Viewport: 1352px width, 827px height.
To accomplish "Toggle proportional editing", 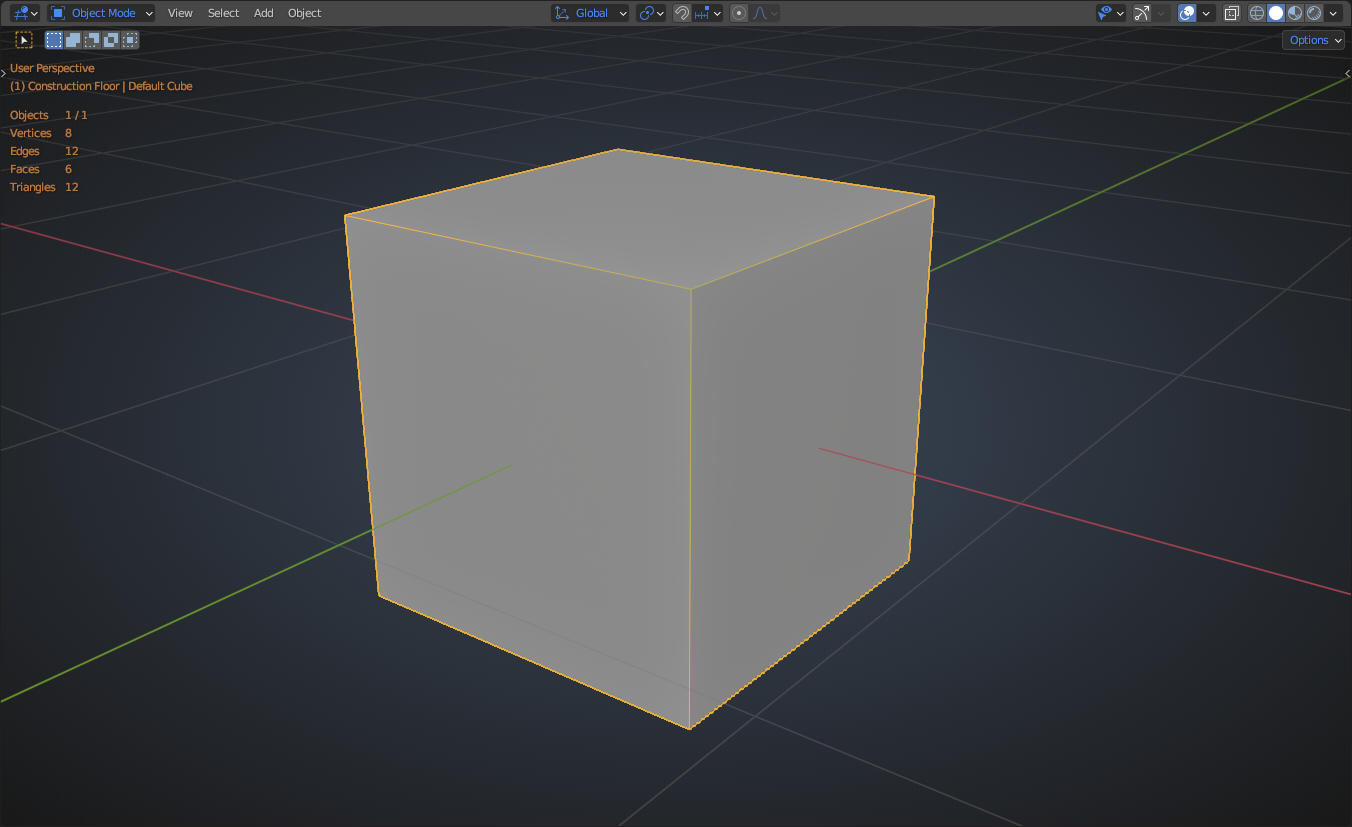I will pos(739,13).
